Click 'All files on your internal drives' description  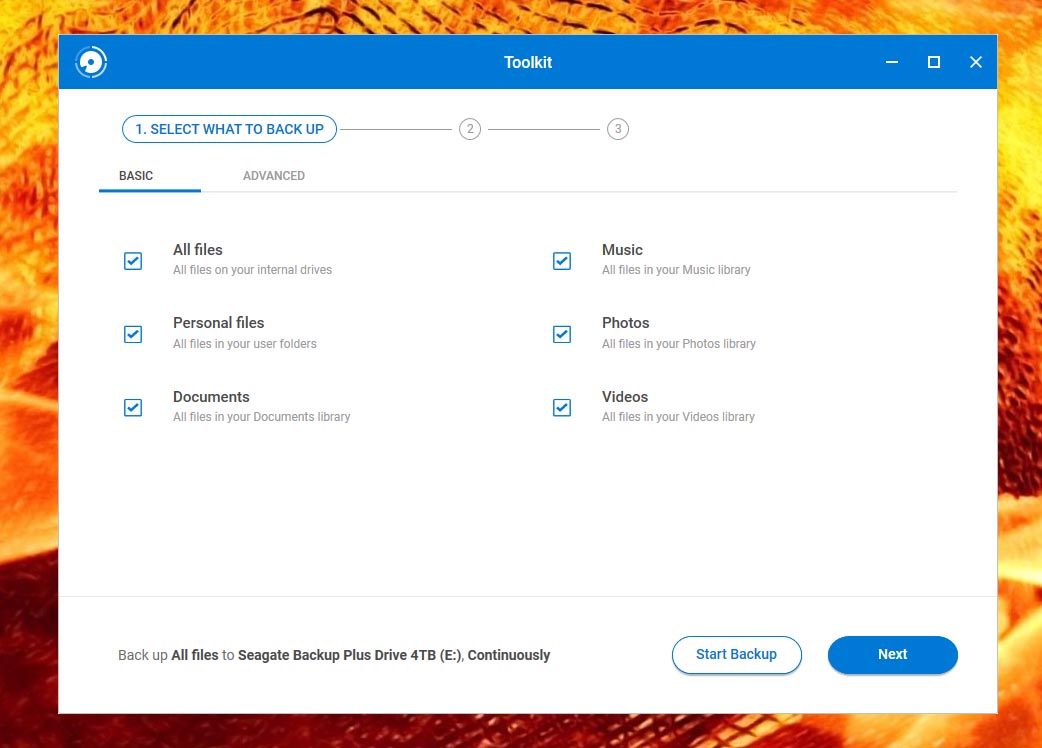[x=253, y=270]
